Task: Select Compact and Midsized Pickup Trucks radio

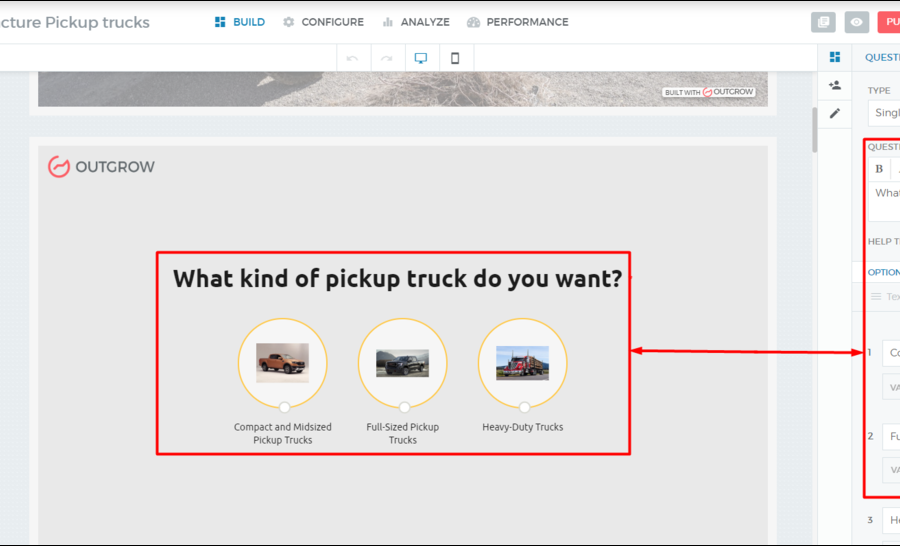Action: tap(284, 407)
